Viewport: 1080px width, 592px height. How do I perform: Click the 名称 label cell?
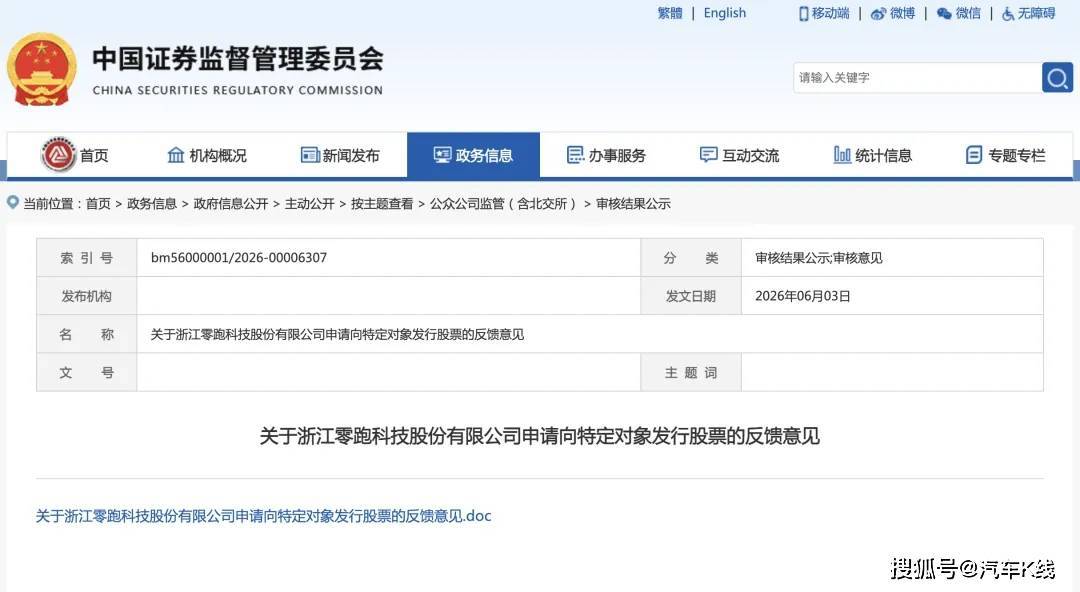pyautogui.click(x=87, y=334)
